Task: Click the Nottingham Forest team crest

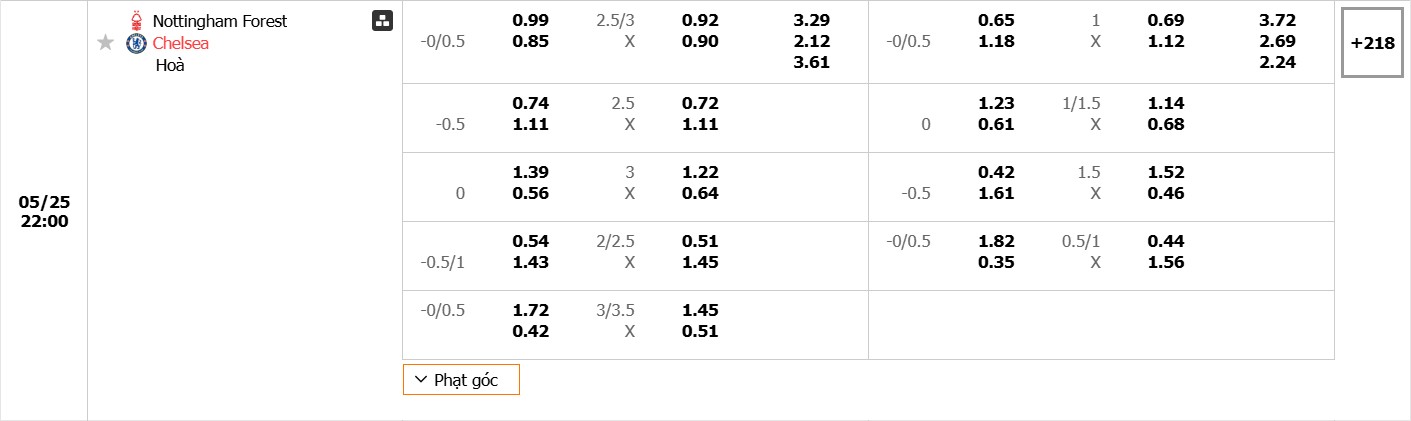Action: 136,21
